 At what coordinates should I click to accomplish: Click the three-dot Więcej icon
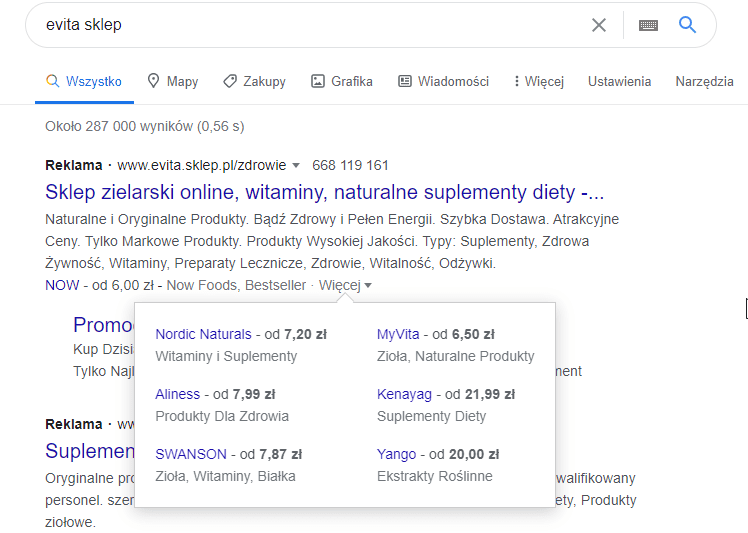click(x=517, y=81)
